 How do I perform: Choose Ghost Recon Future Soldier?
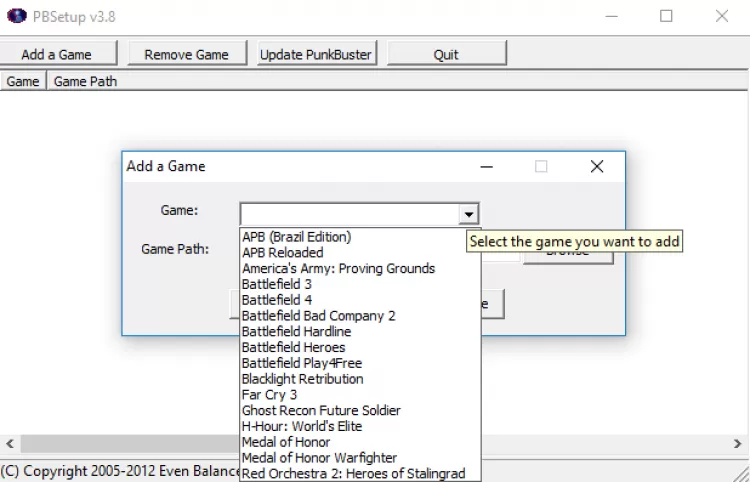(x=360, y=410)
